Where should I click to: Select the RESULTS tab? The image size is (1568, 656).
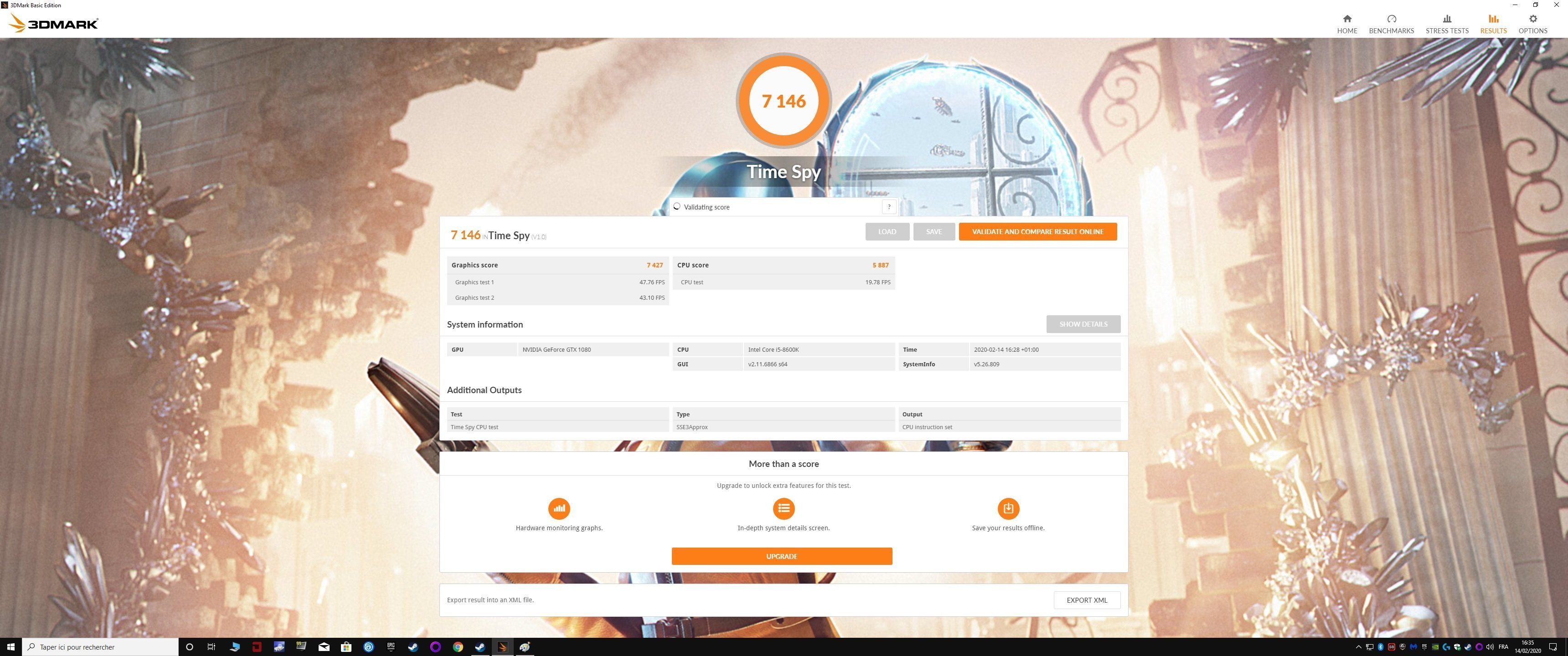[1493, 24]
